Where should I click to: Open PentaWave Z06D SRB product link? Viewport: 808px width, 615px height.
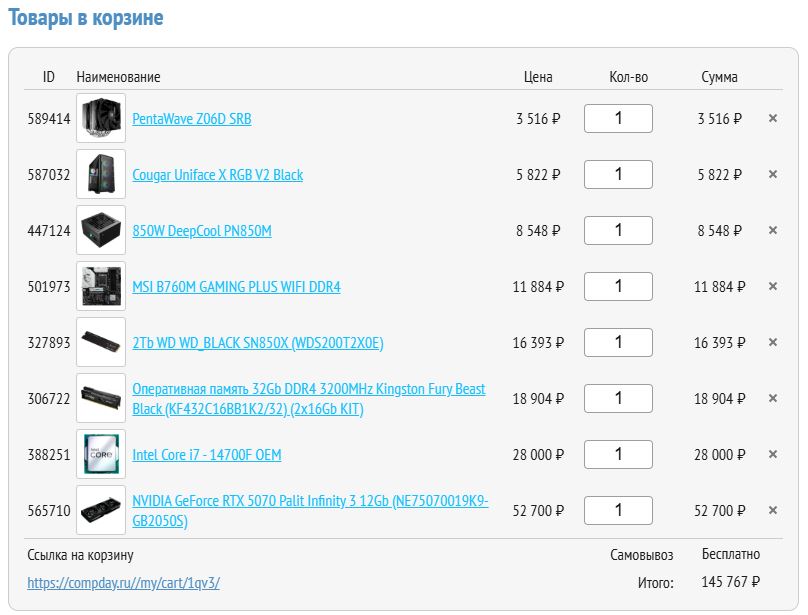pos(192,119)
